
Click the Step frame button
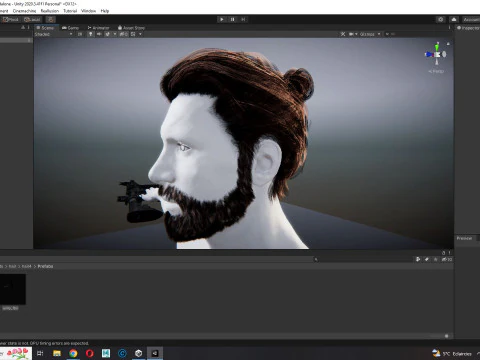243,19
